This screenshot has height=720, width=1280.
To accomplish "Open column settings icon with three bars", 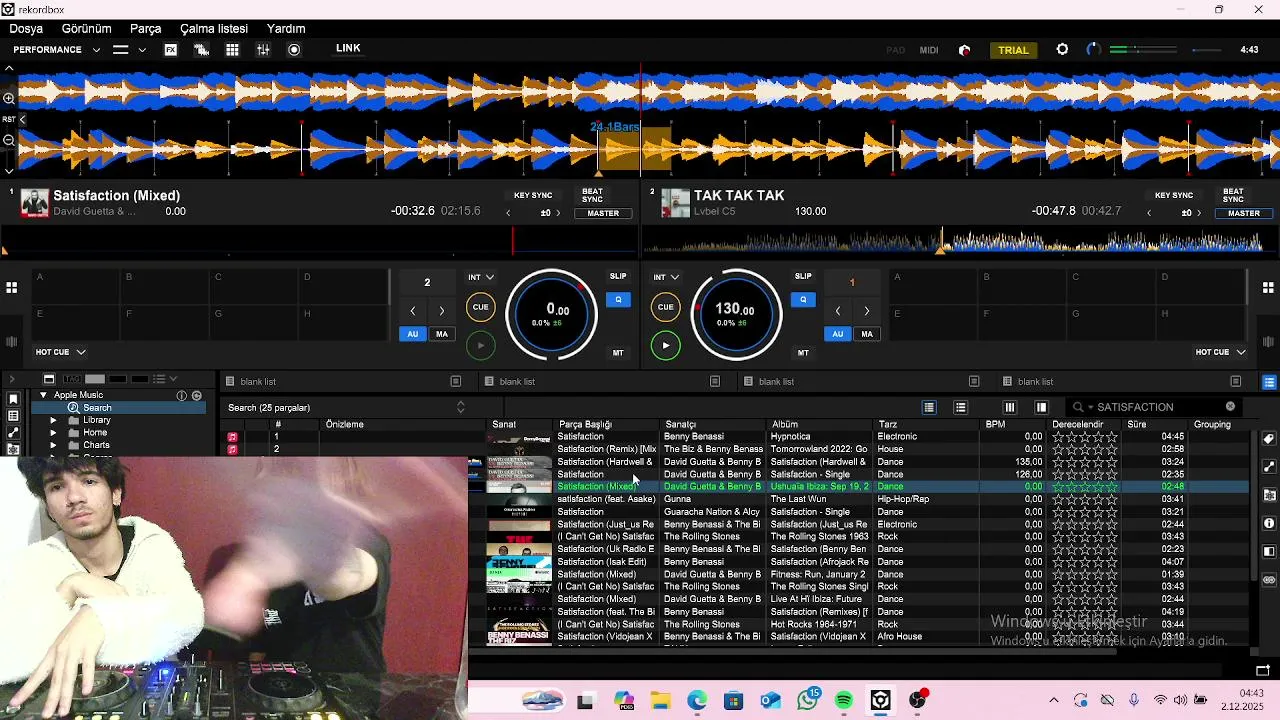I will pos(1010,407).
